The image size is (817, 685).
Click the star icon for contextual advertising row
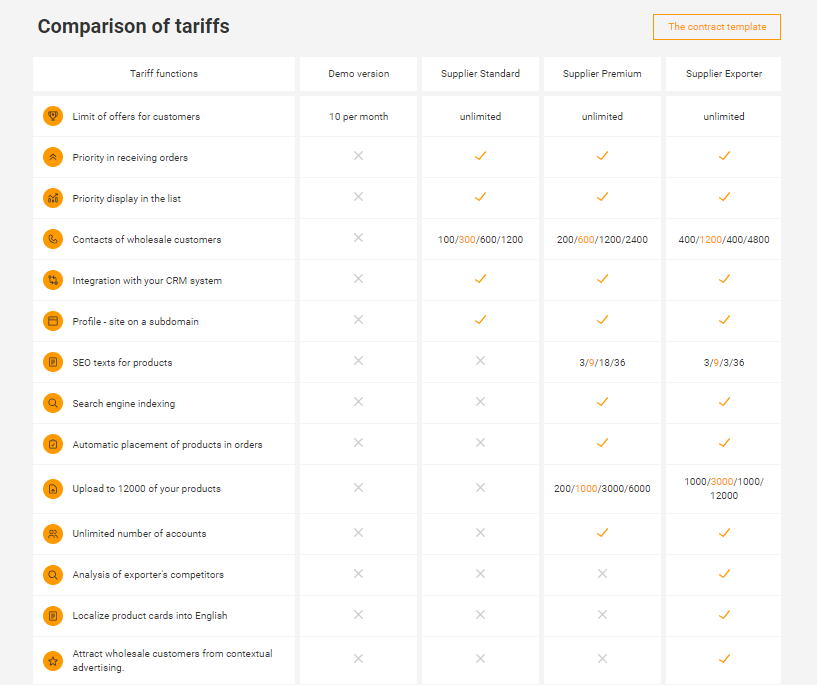click(x=53, y=660)
